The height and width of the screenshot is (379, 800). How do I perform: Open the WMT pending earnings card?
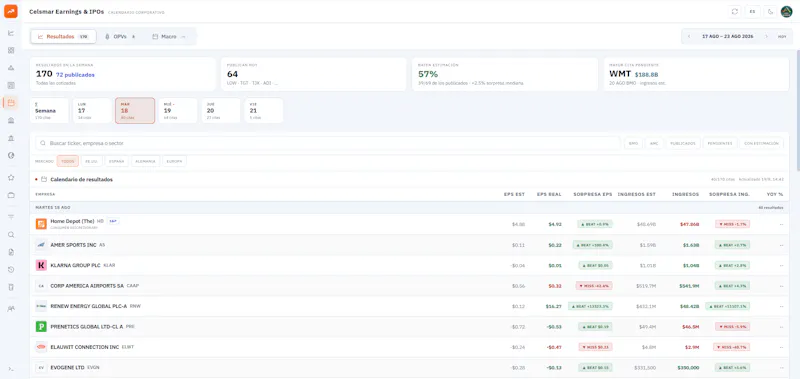696,74
